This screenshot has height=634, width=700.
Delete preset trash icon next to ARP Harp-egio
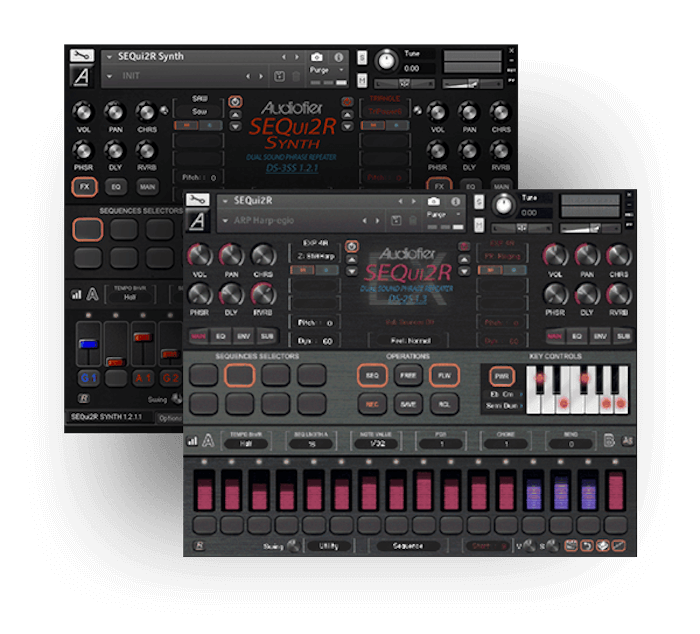tap(413, 220)
